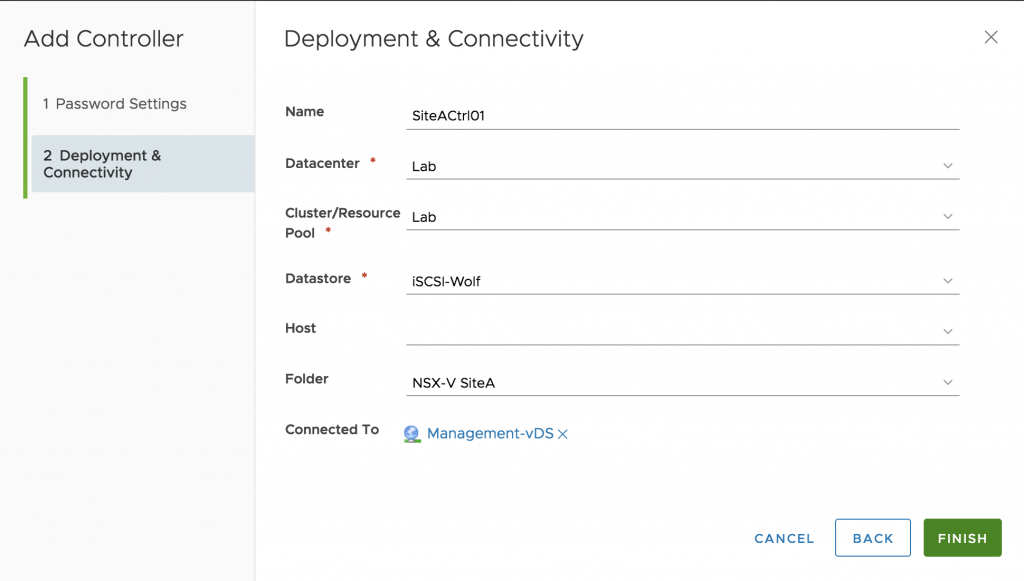Viewport: 1024px width, 581px height.
Task: Click the Deployment & Connectivity heading
Action: [x=434, y=39]
